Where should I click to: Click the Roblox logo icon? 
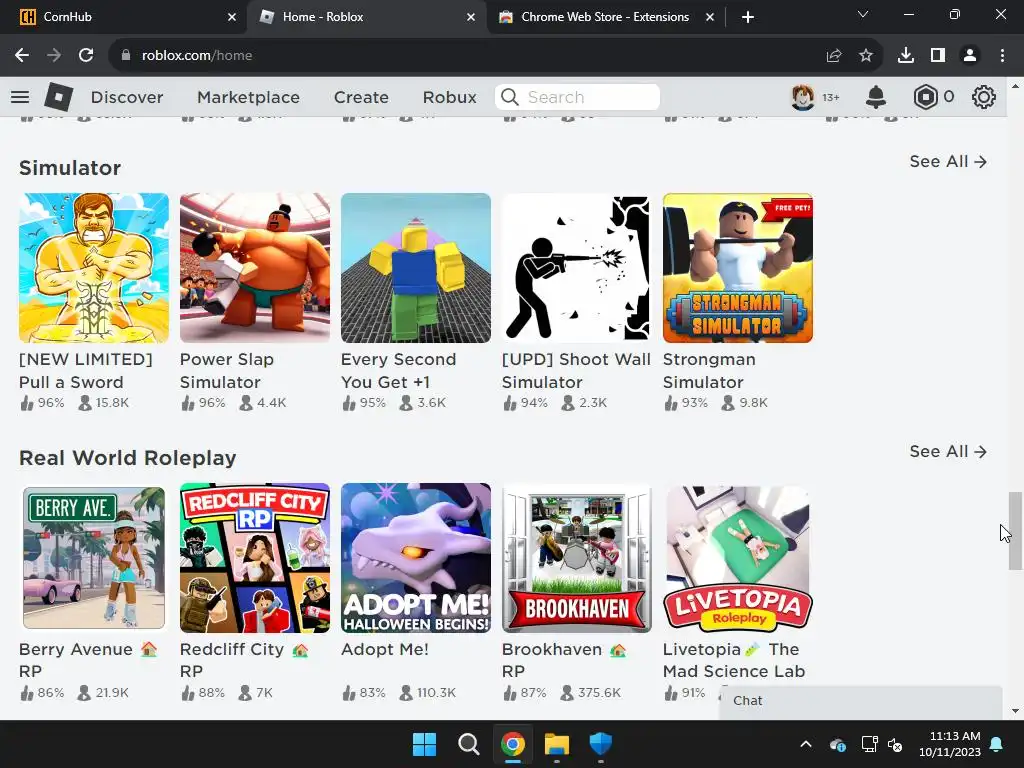(58, 97)
